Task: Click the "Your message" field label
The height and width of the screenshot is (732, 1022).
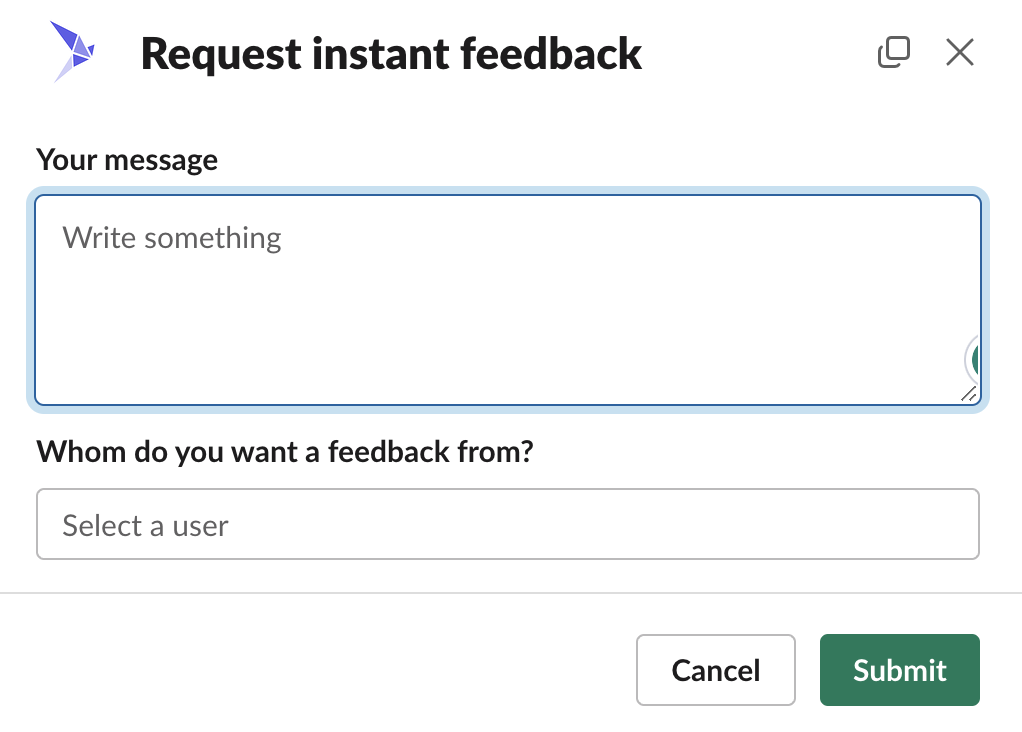Action: tap(127, 160)
